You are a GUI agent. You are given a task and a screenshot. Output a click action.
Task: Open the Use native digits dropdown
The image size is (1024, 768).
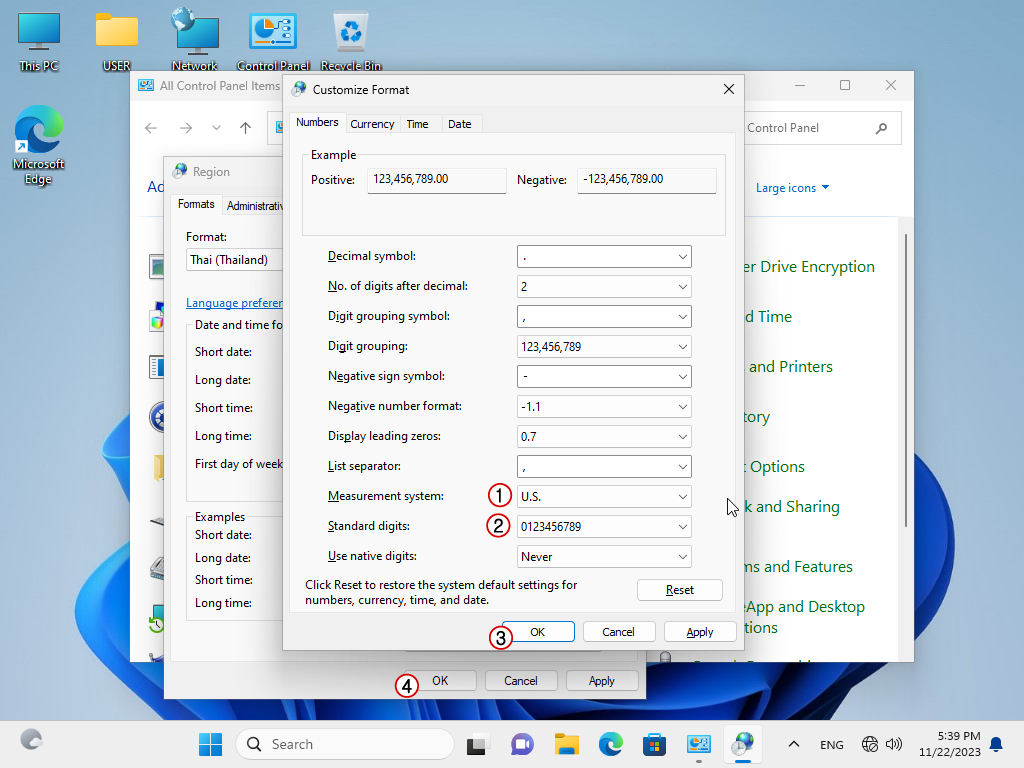604,557
